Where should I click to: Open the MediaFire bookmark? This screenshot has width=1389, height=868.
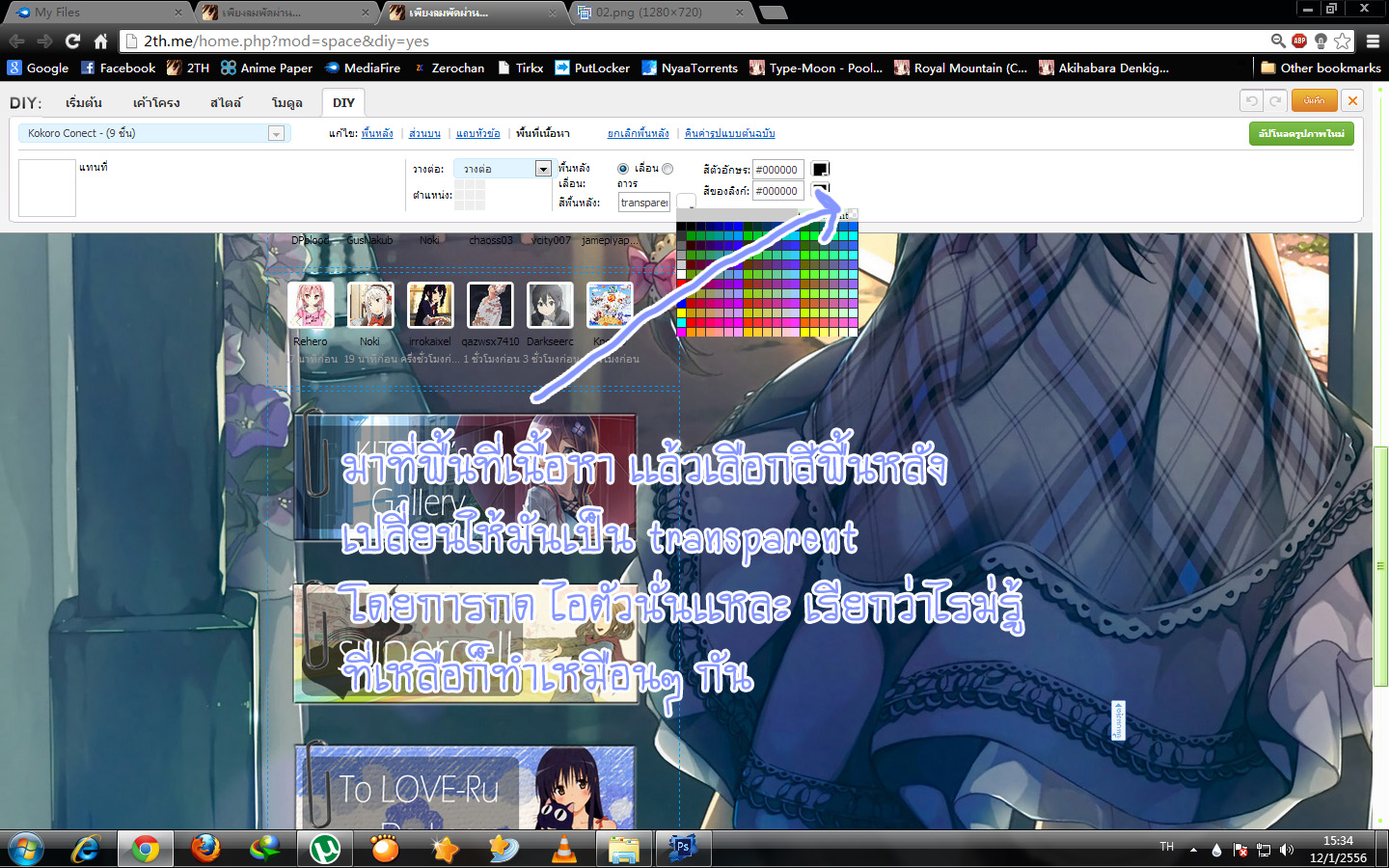click(x=363, y=68)
